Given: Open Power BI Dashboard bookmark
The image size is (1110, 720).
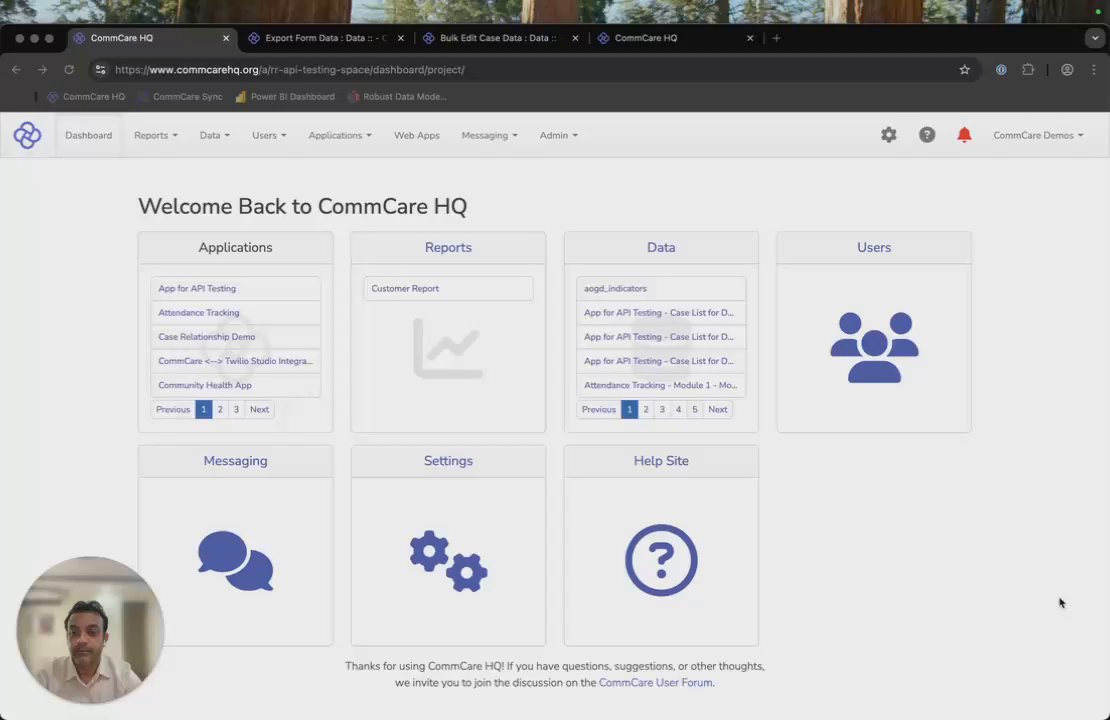Looking at the screenshot, I should [x=285, y=97].
